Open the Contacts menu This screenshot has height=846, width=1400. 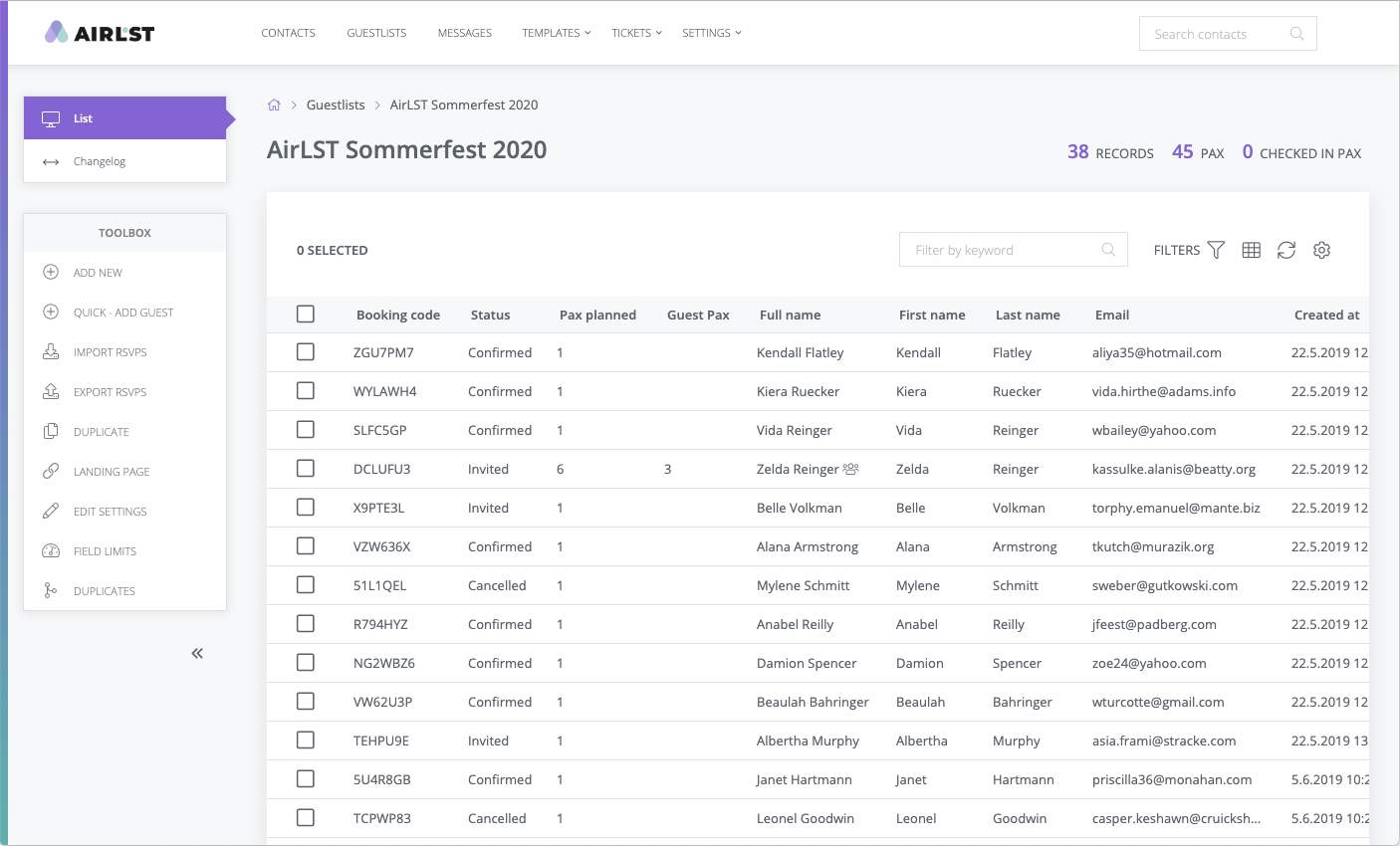coord(288,33)
